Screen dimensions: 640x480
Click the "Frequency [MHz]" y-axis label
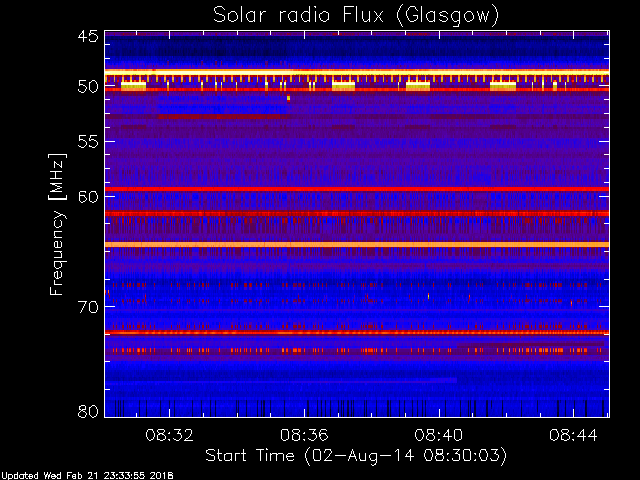pos(57,224)
